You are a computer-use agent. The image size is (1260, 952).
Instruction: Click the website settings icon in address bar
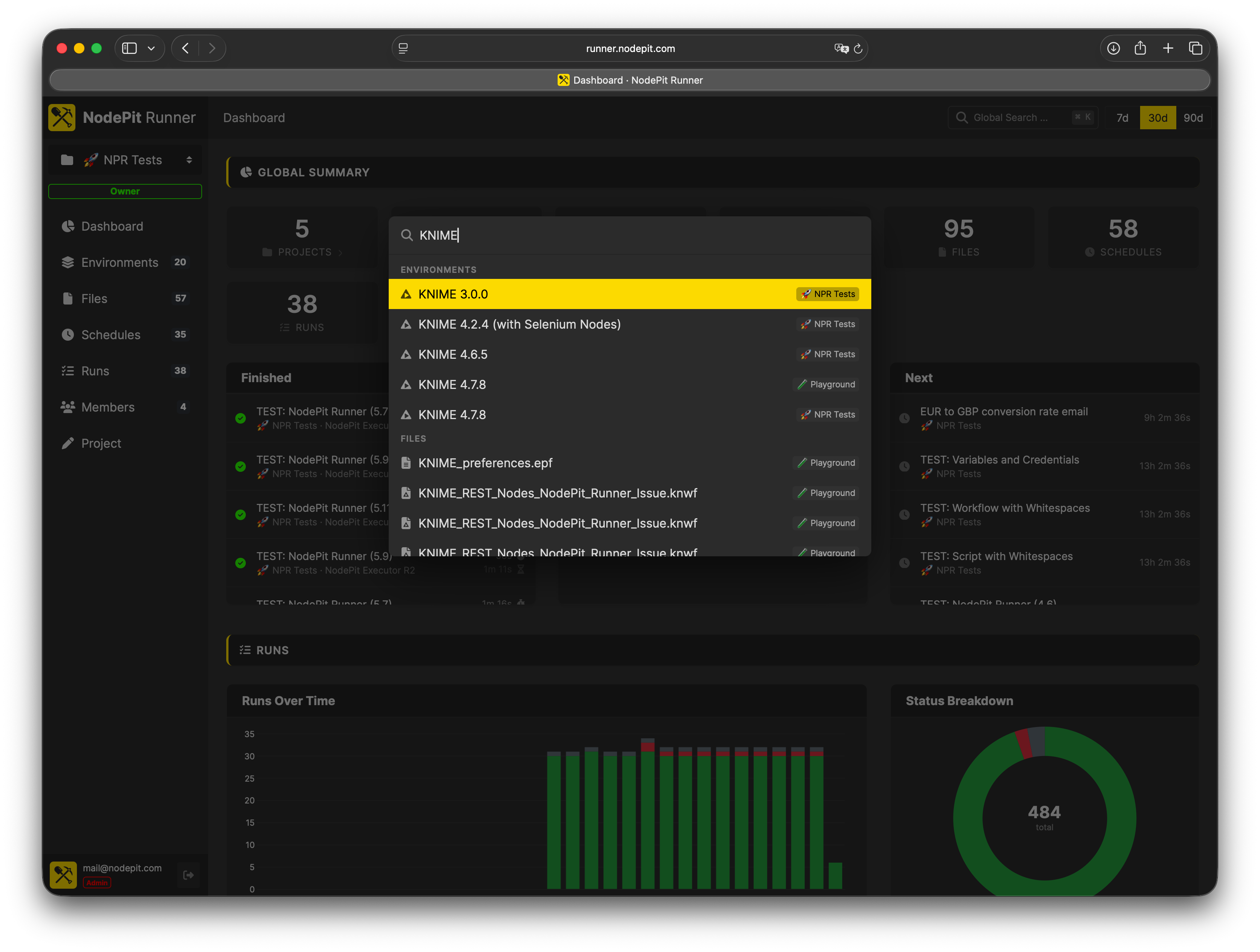(x=403, y=48)
